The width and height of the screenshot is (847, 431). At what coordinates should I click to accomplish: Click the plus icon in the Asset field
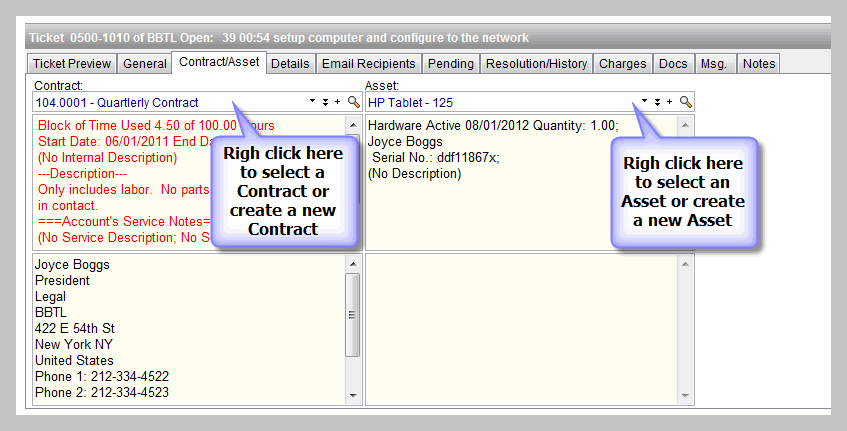tap(670, 102)
